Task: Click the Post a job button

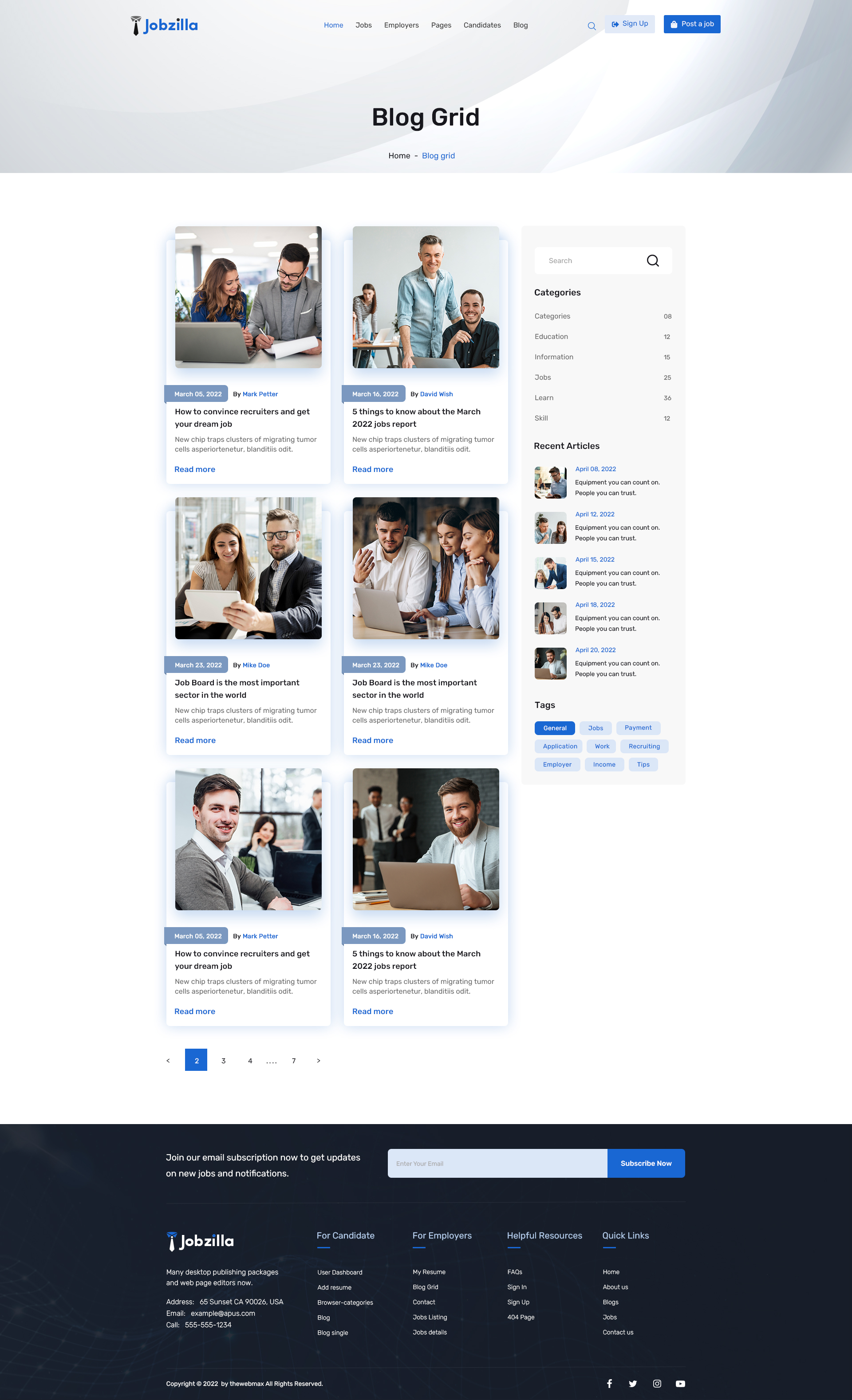Action: (692, 24)
